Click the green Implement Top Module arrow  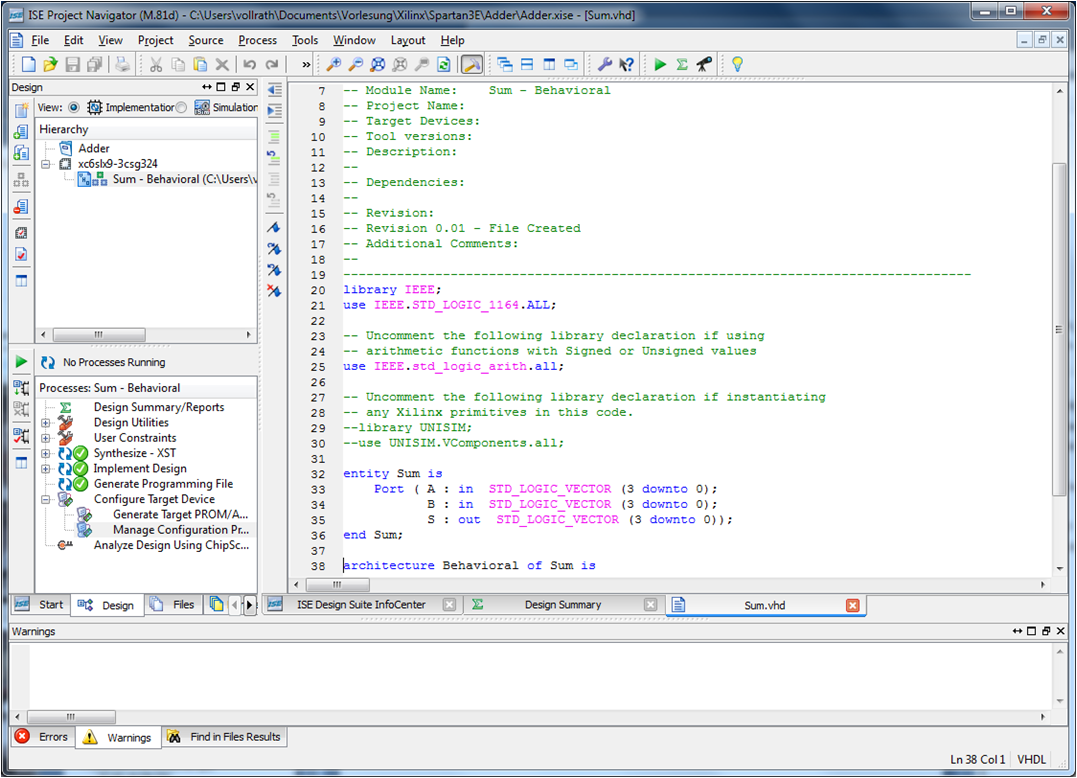[x=660, y=64]
